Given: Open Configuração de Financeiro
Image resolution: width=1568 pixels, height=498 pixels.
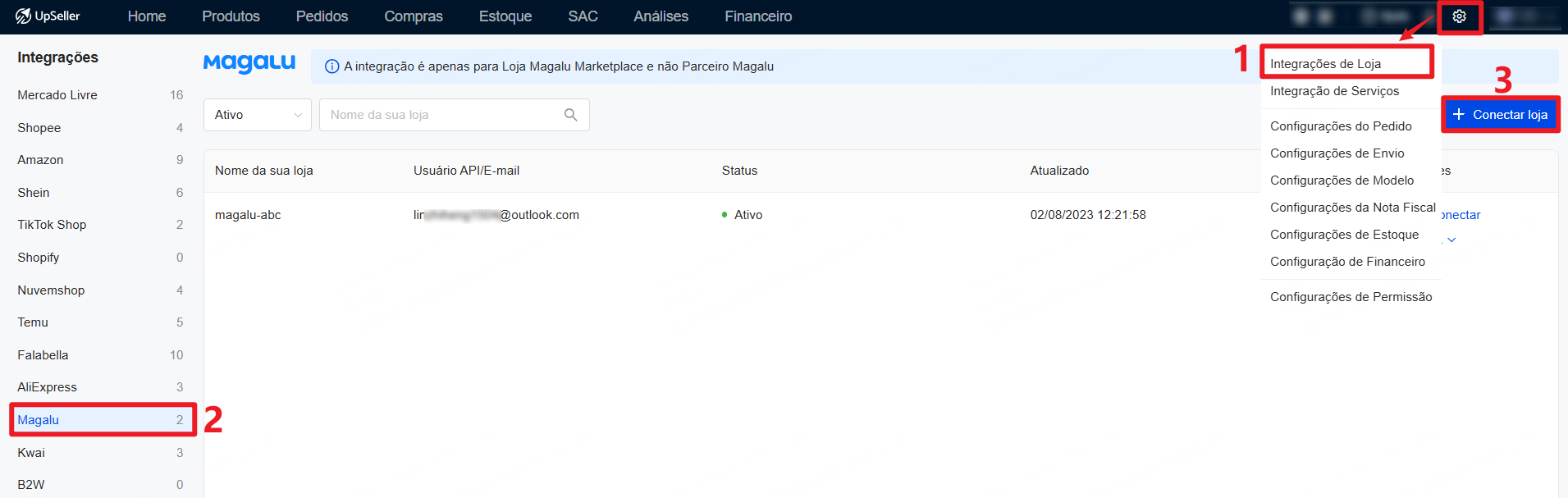Looking at the screenshot, I should point(1348,262).
